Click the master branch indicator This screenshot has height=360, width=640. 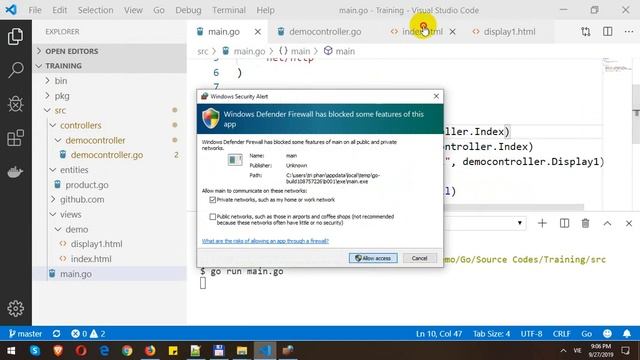[x=25, y=333]
